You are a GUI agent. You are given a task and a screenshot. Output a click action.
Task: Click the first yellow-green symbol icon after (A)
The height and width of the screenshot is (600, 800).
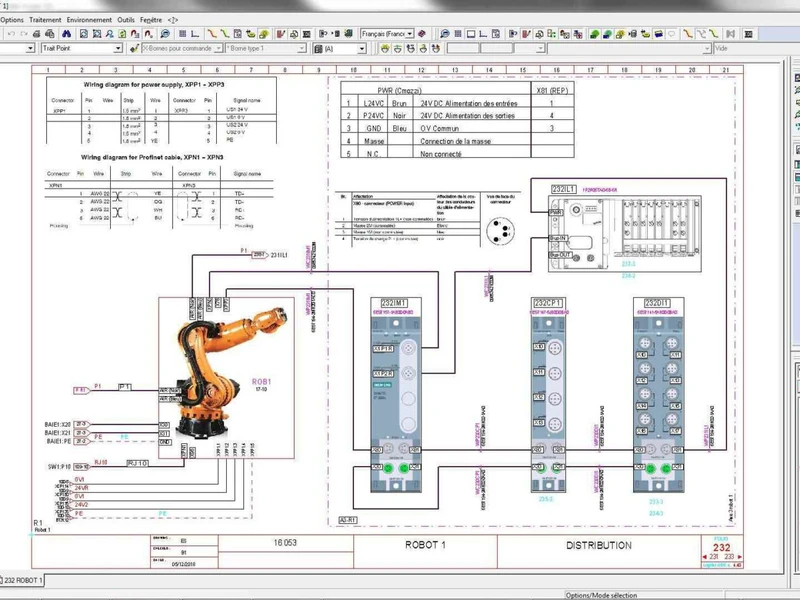pyautogui.click(x=385, y=48)
